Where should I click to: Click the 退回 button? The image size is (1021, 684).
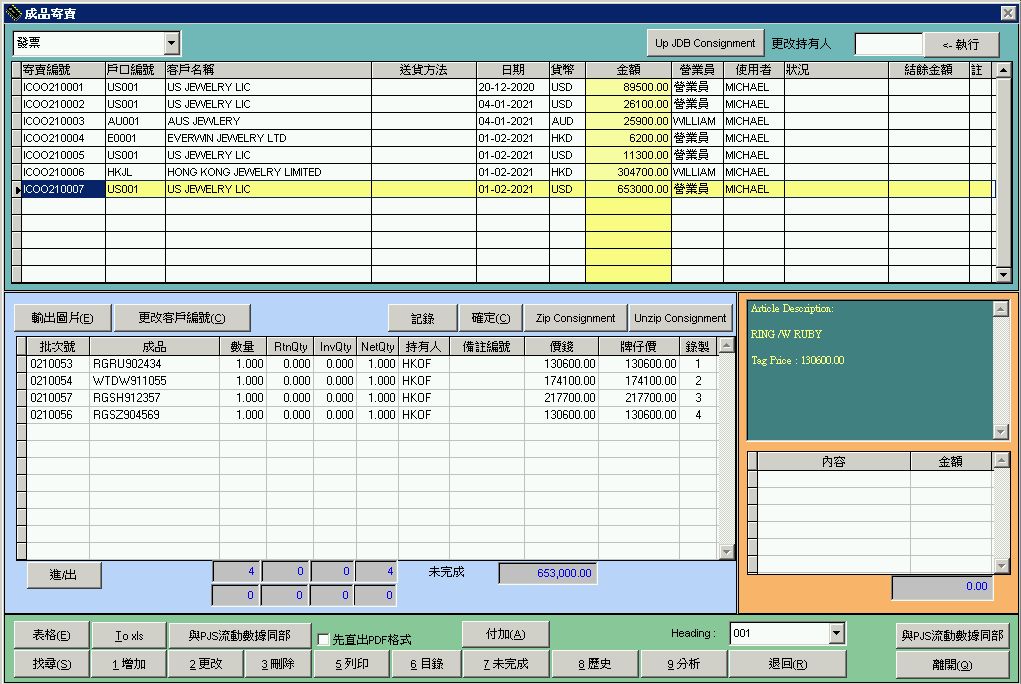tap(788, 664)
